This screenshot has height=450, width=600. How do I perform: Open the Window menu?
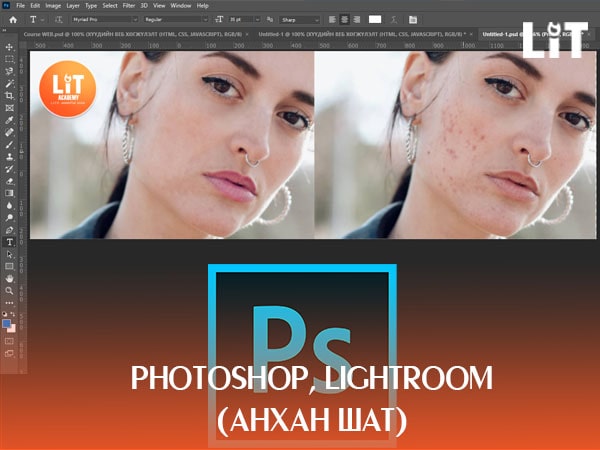(x=181, y=6)
